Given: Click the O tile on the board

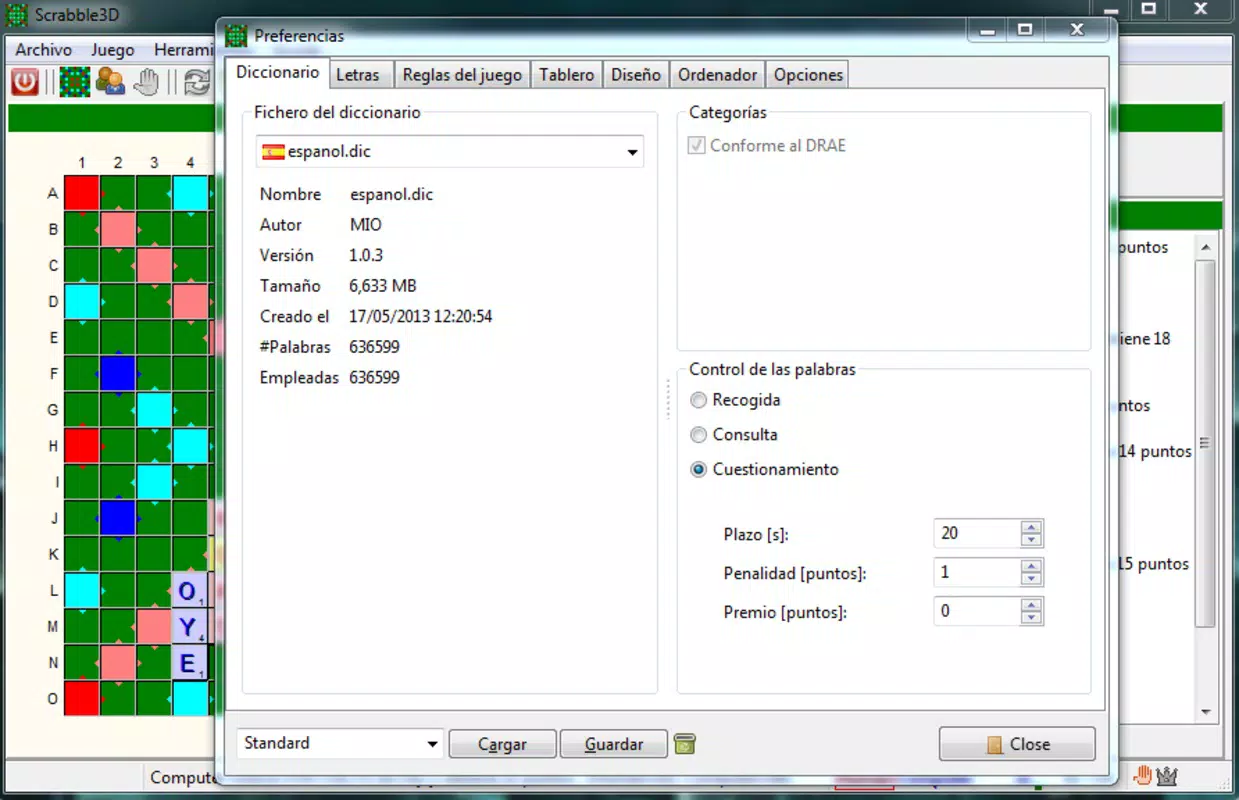Looking at the screenshot, I should (x=189, y=591).
